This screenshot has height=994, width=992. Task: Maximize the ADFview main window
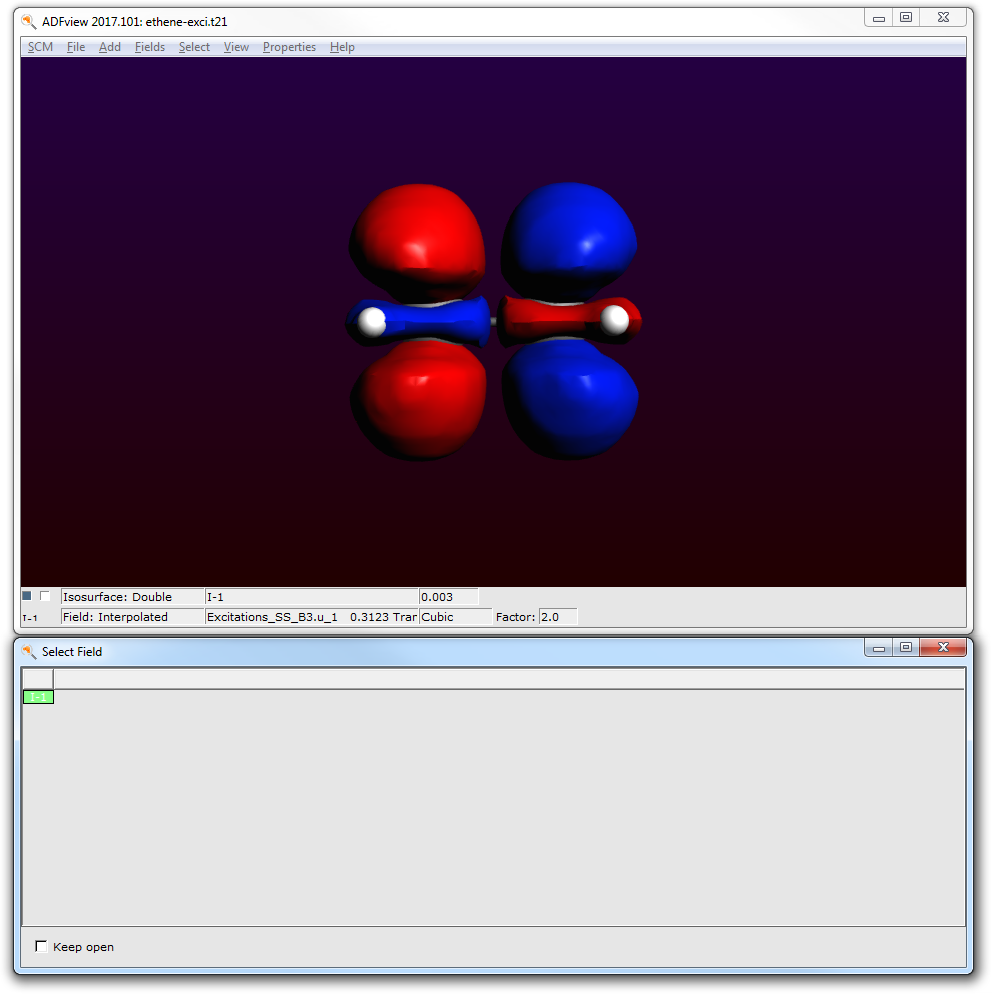click(906, 18)
